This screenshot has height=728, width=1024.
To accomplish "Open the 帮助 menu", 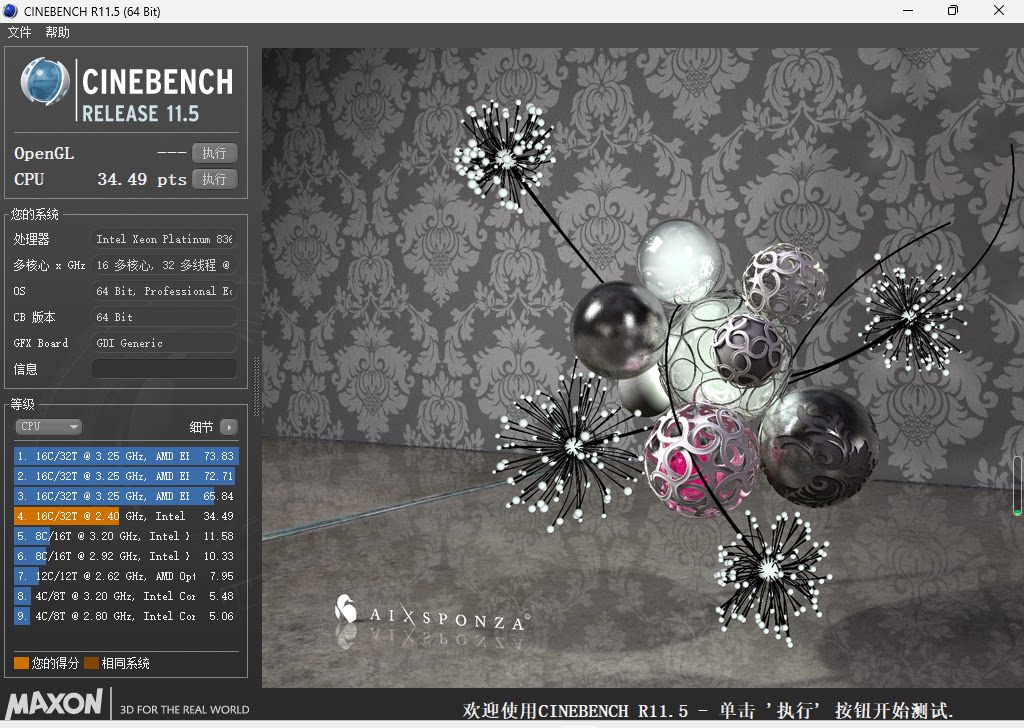I will (x=57, y=33).
